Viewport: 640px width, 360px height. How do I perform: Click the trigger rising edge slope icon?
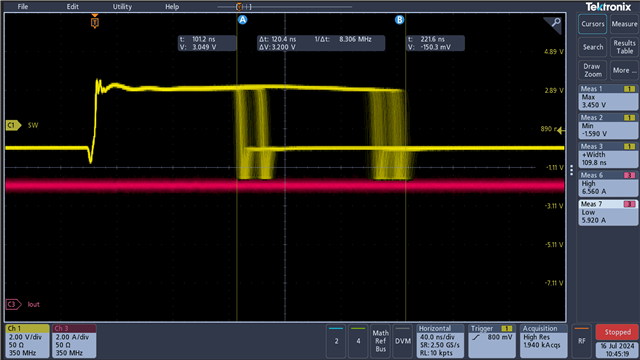pyautogui.click(x=476, y=338)
